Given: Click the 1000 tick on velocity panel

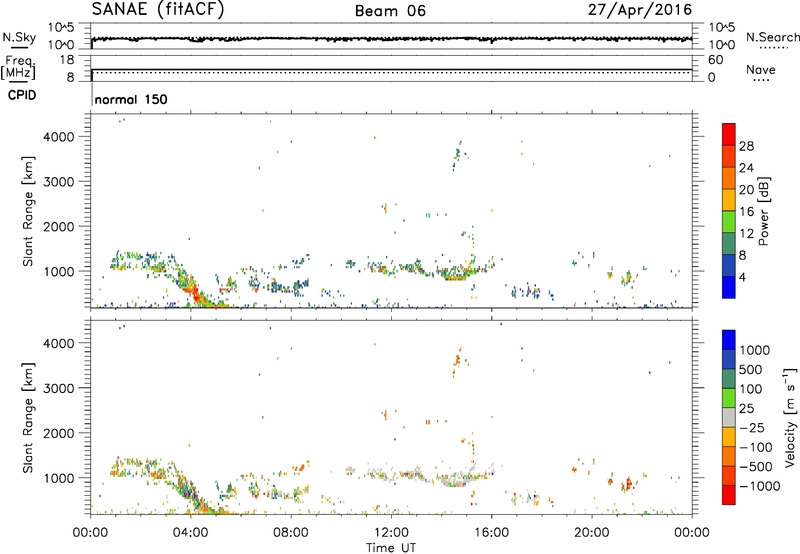Looking at the screenshot, I should click(x=59, y=478).
